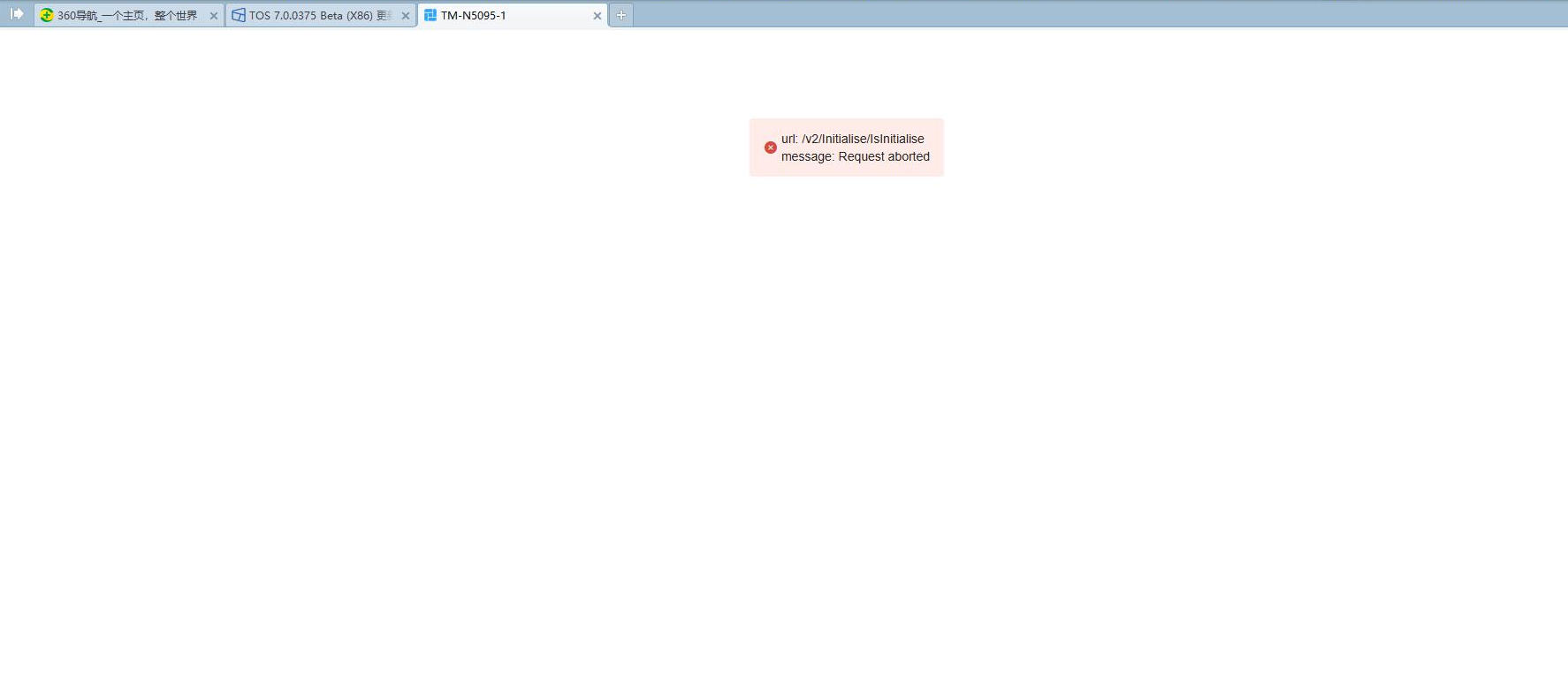This screenshot has height=681, width=1568.
Task: Close the TOS 7.0.0375 Beta tab
Action: pyautogui.click(x=406, y=16)
